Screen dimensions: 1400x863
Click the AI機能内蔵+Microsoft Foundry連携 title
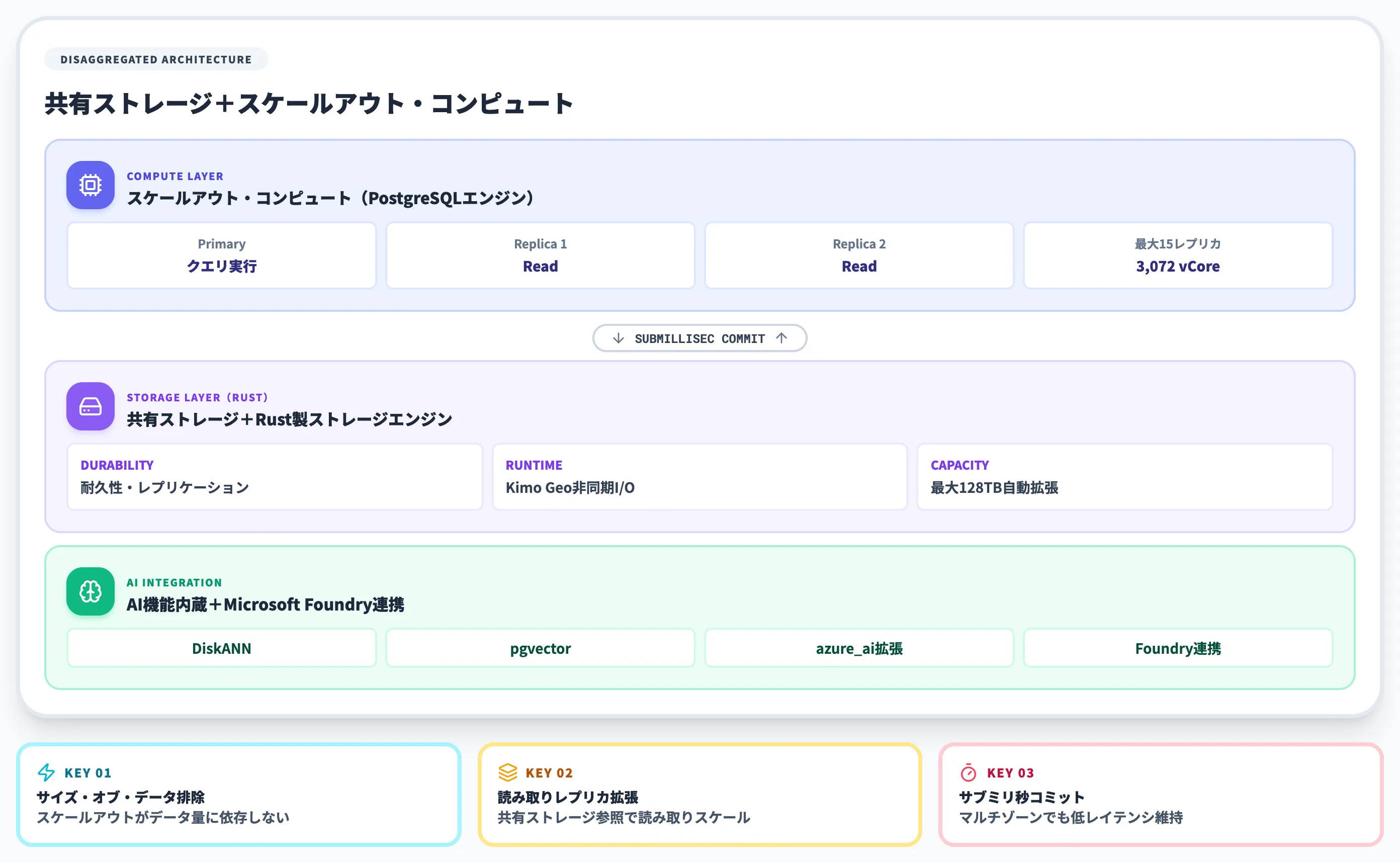(266, 605)
